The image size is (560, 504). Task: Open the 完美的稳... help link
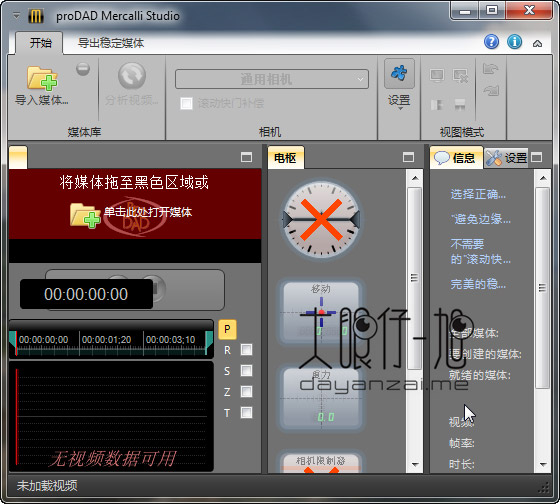[x=478, y=284]
